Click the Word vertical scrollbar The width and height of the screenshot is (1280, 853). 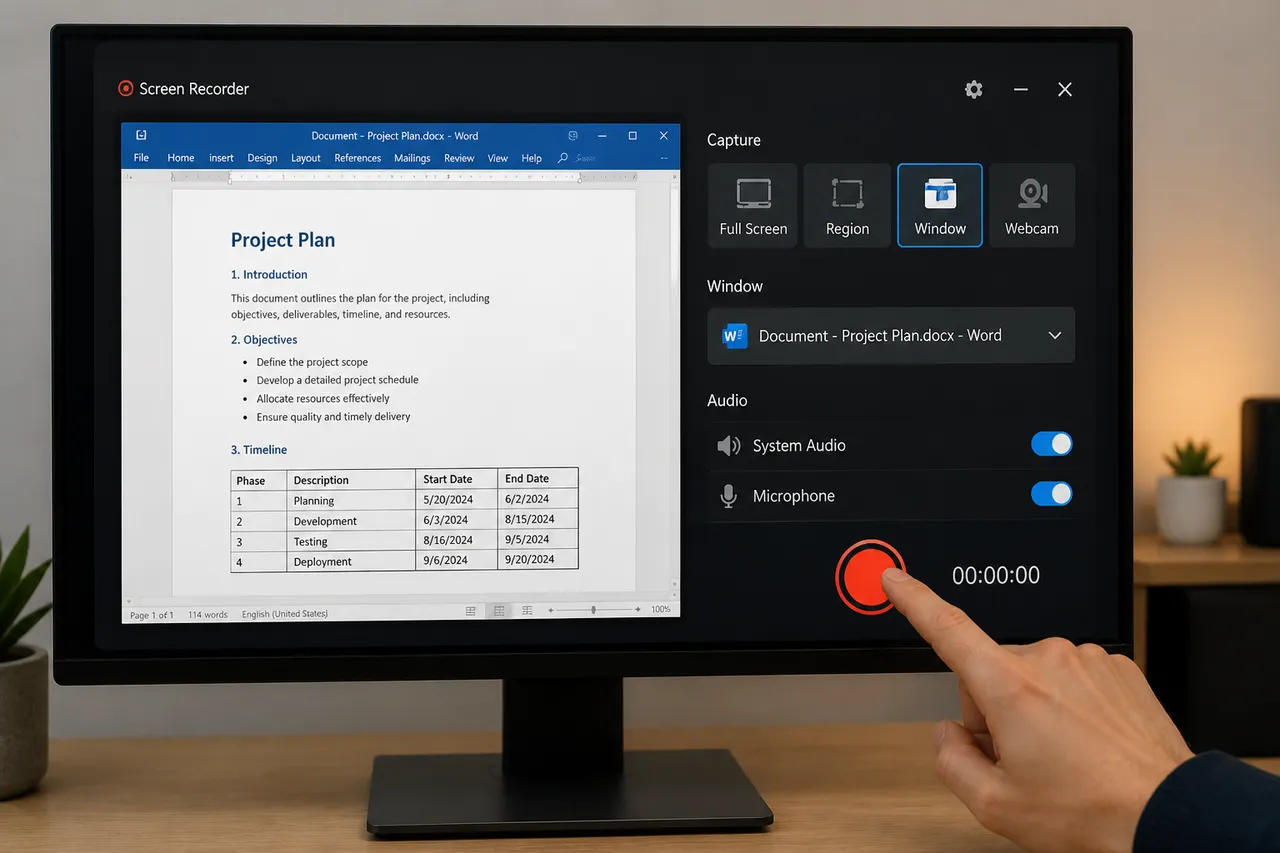click(674, 384)
